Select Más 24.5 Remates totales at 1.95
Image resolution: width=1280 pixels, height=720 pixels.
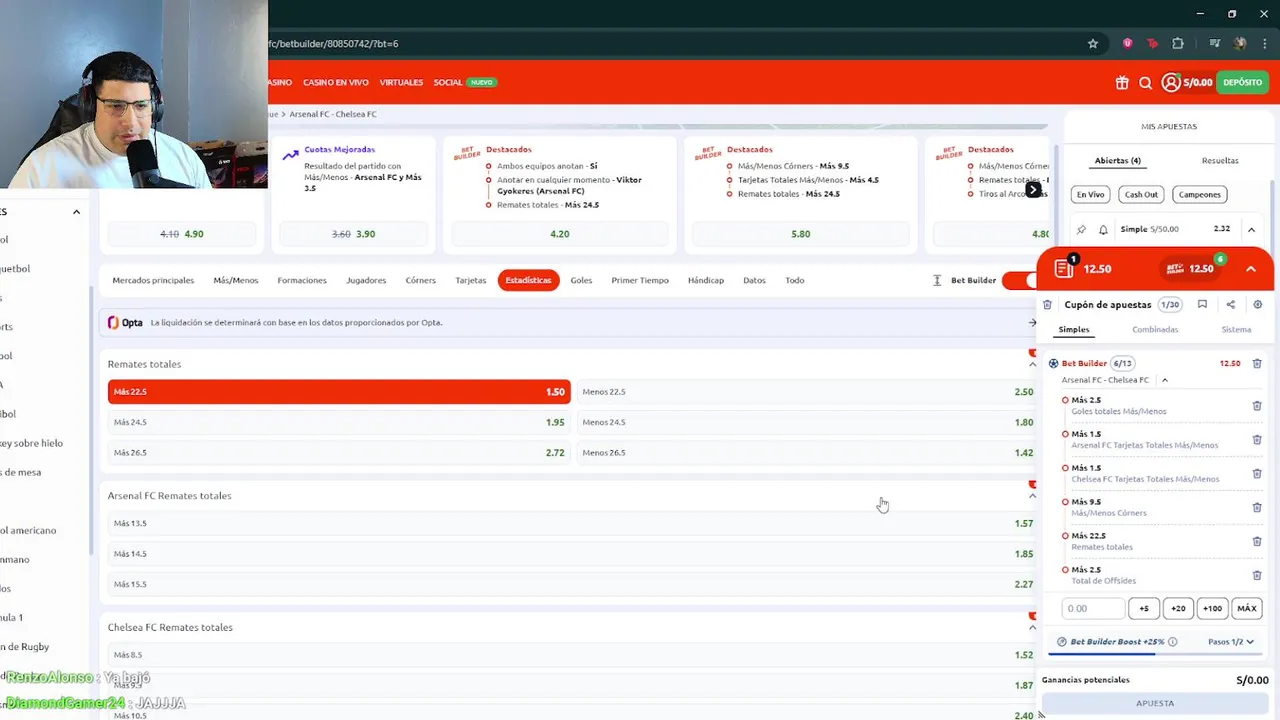tap(339, 422)
